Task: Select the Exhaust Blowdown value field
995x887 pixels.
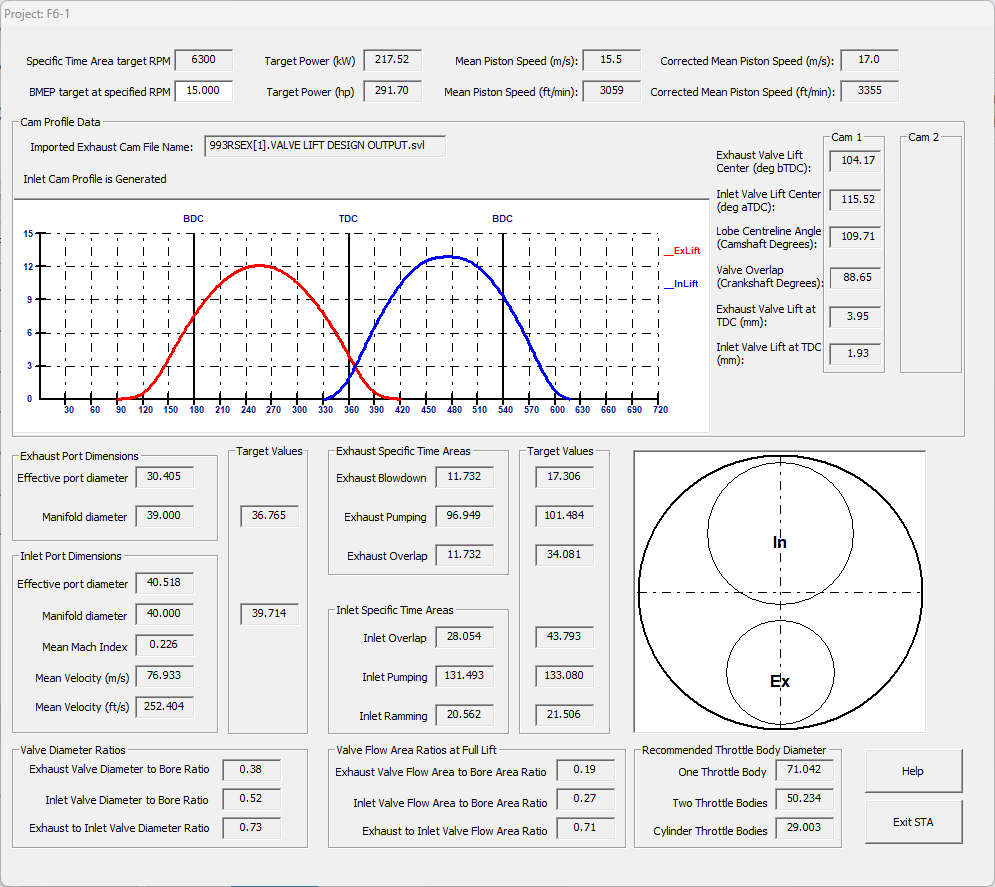Action: point(465,476)
